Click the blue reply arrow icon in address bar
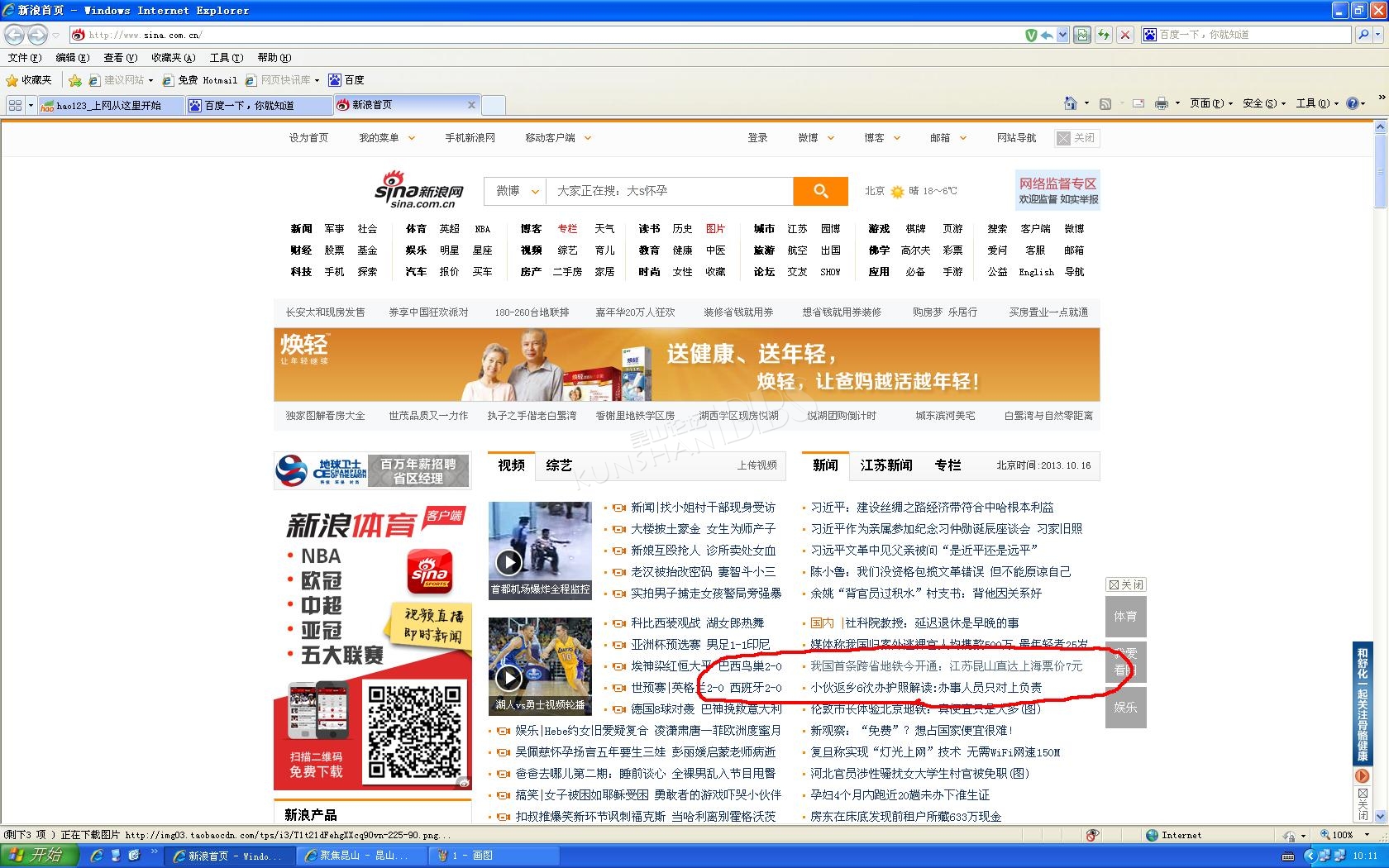Image resolution: width=1389 pixels, height=868 pixels. pyautogui.click(x=1047, y=35)
